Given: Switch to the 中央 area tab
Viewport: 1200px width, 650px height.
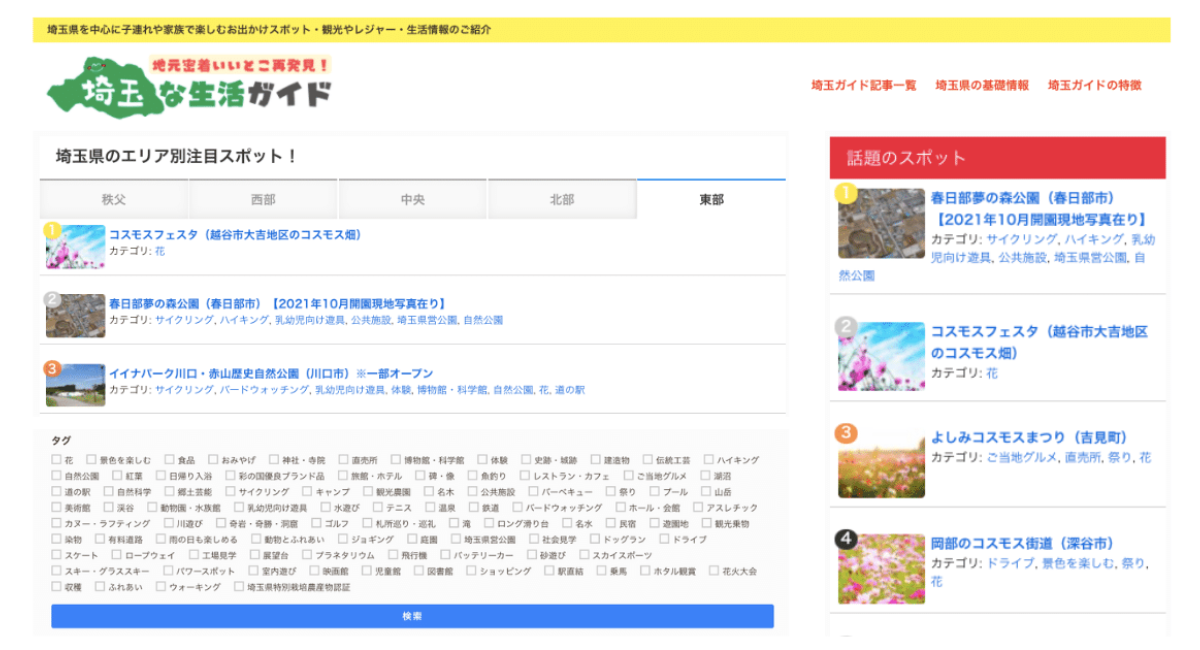Looking at the screenshot, I should [412, 200].
